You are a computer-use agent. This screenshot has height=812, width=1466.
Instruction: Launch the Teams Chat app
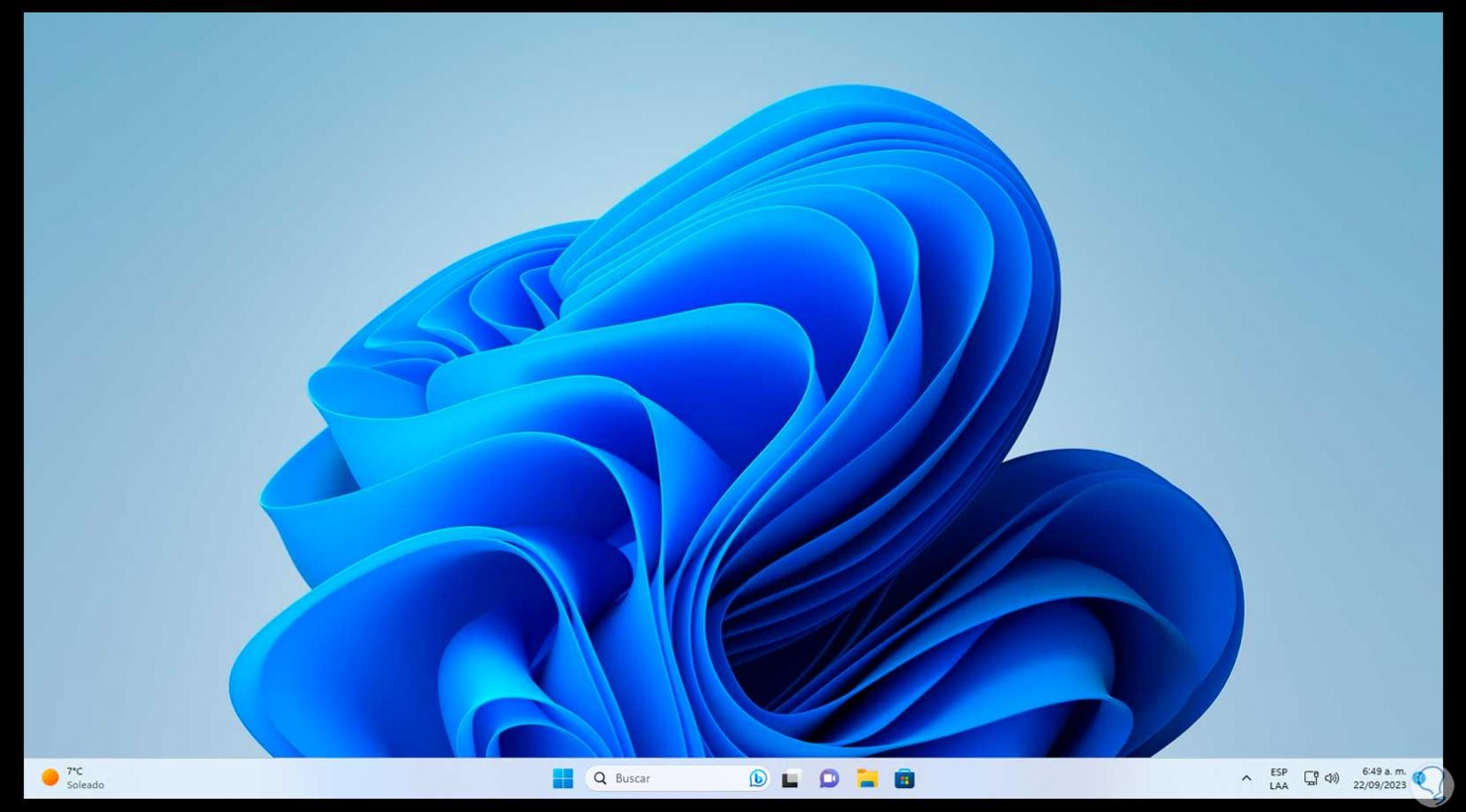point(829,778)
